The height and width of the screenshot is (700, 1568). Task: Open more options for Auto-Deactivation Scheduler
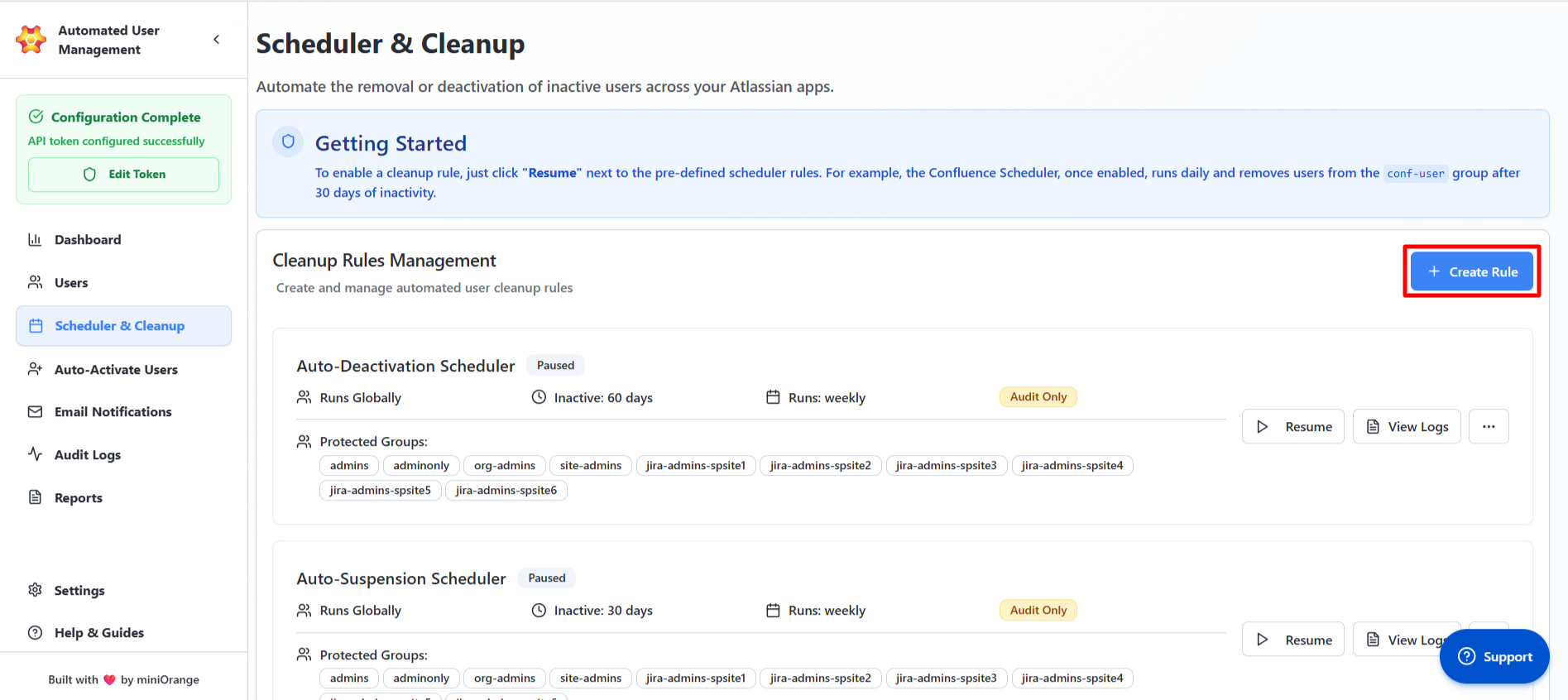(1489, 427)
